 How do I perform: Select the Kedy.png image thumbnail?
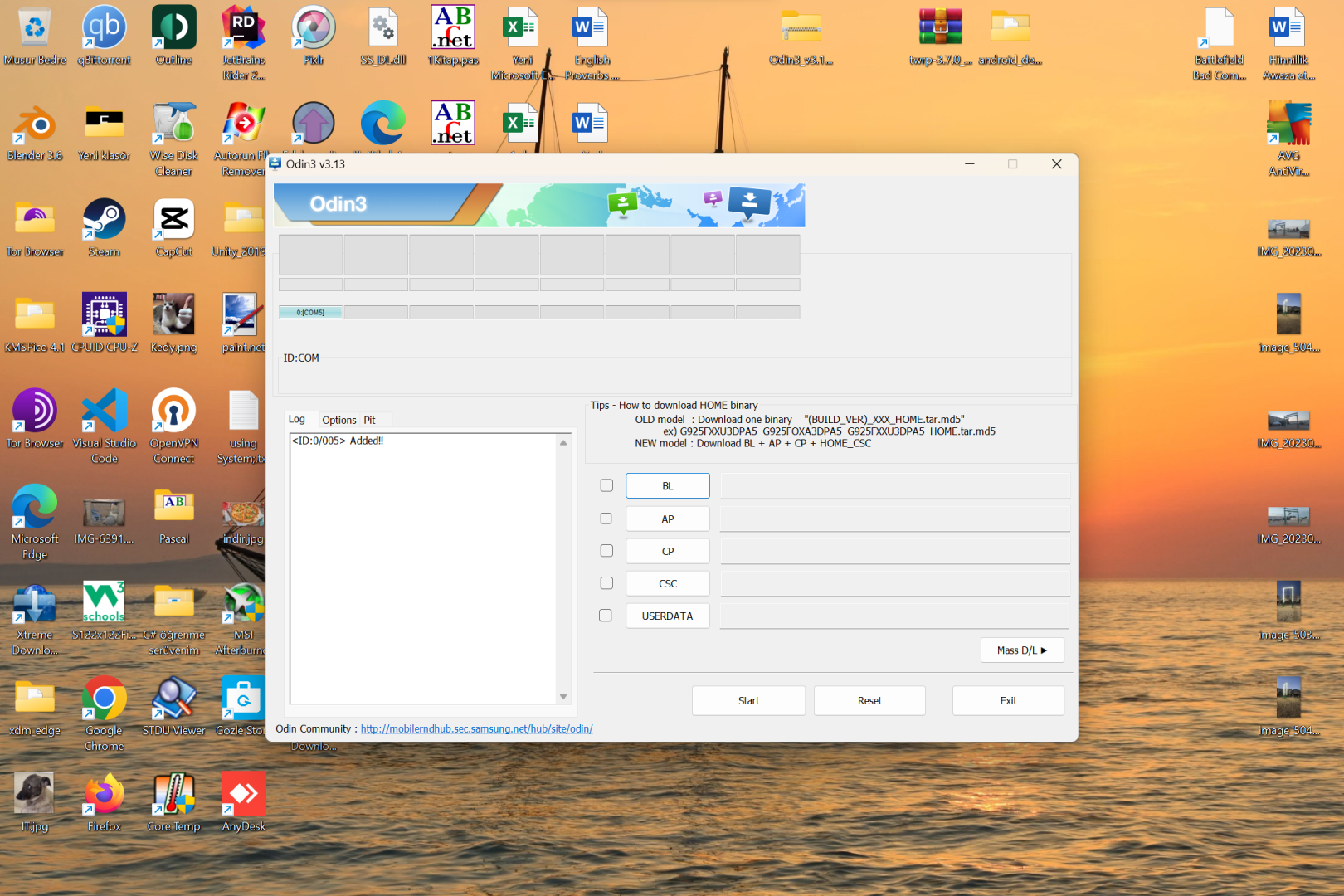(x=174, y=324)
